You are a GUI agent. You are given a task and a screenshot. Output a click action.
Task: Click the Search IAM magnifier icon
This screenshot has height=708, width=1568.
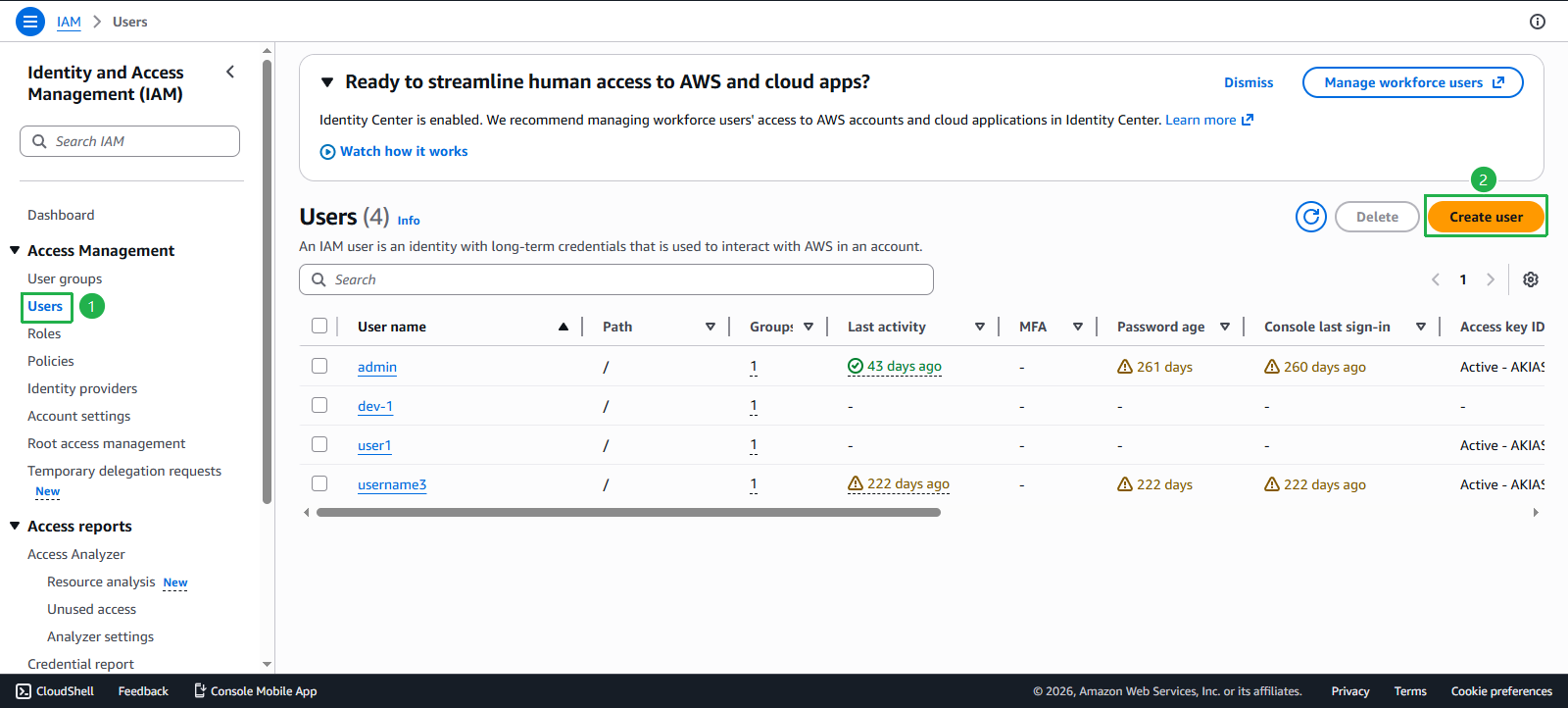(39, 141)
